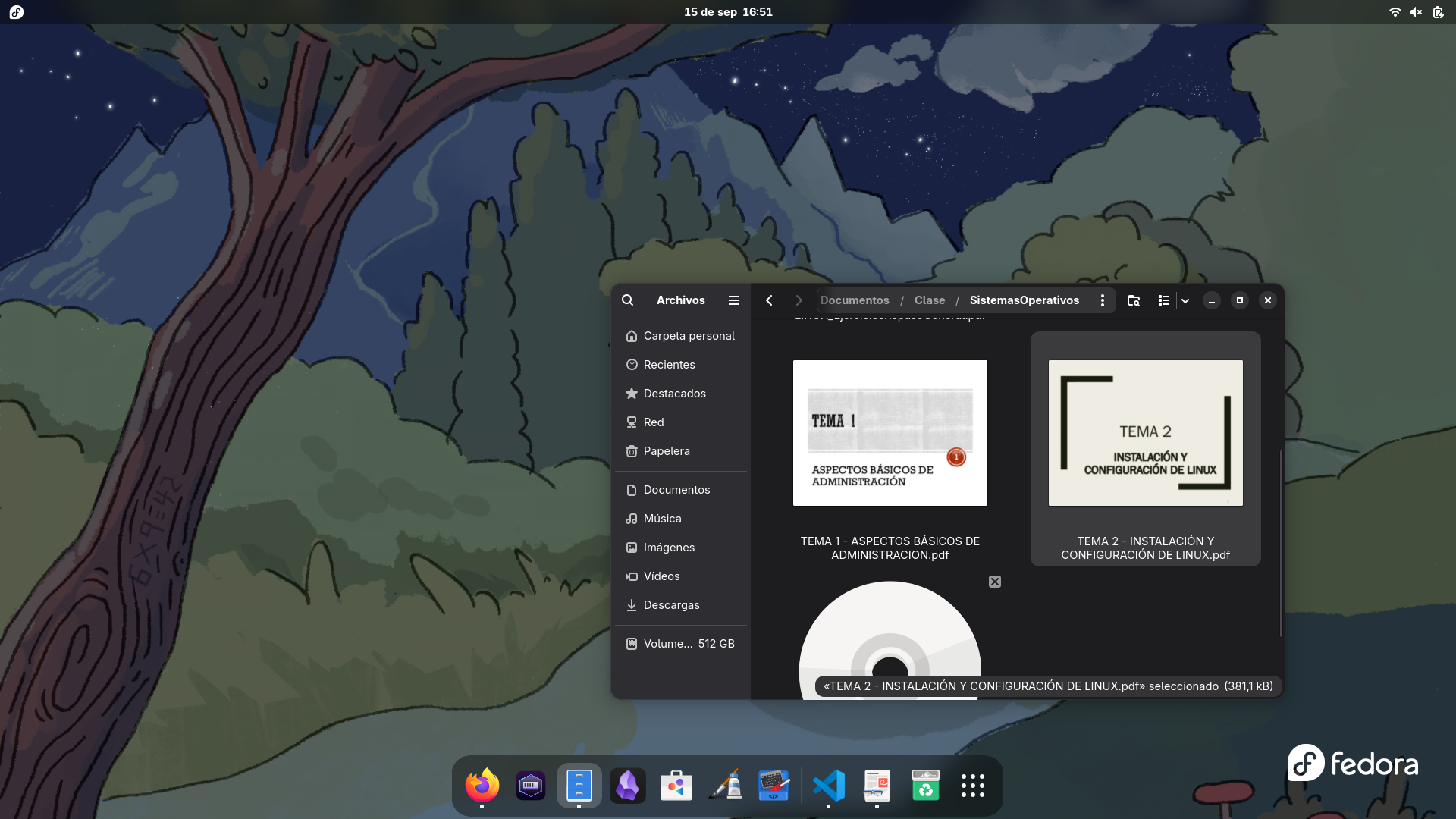Viewport: 1456px width, 819px height.
Task: Open the path bar three-dots folder menu
Action: pyautogui.click(x=1103, y=300)
